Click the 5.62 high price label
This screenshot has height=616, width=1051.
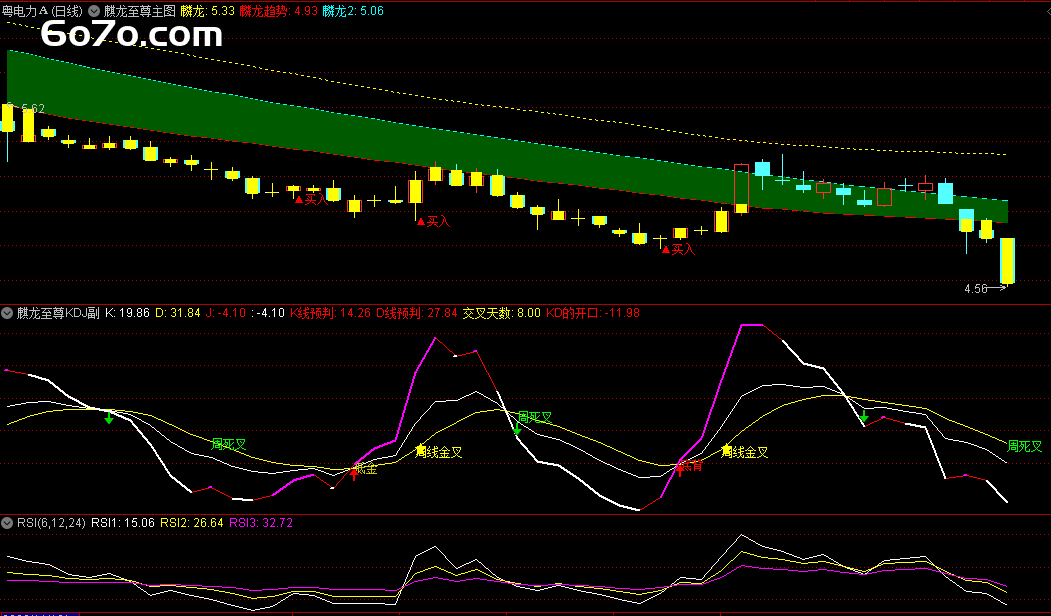(x=33, y=108)
